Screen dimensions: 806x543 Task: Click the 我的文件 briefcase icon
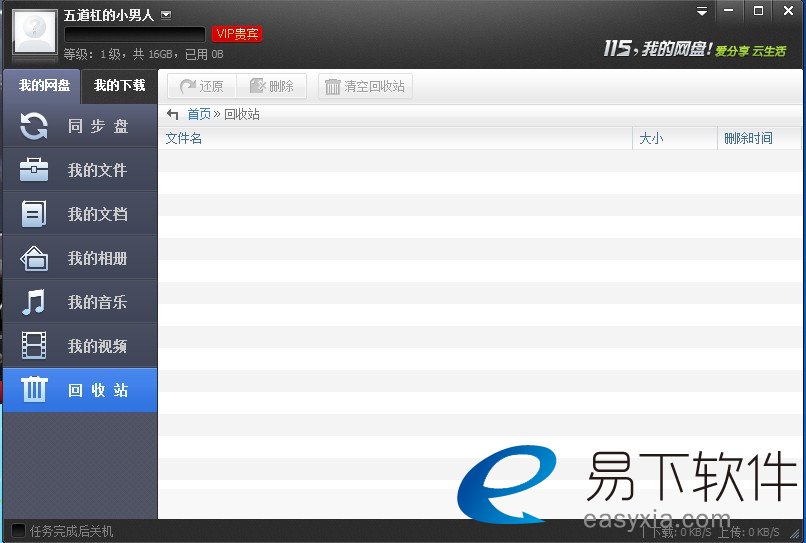(x=34, y=170)
